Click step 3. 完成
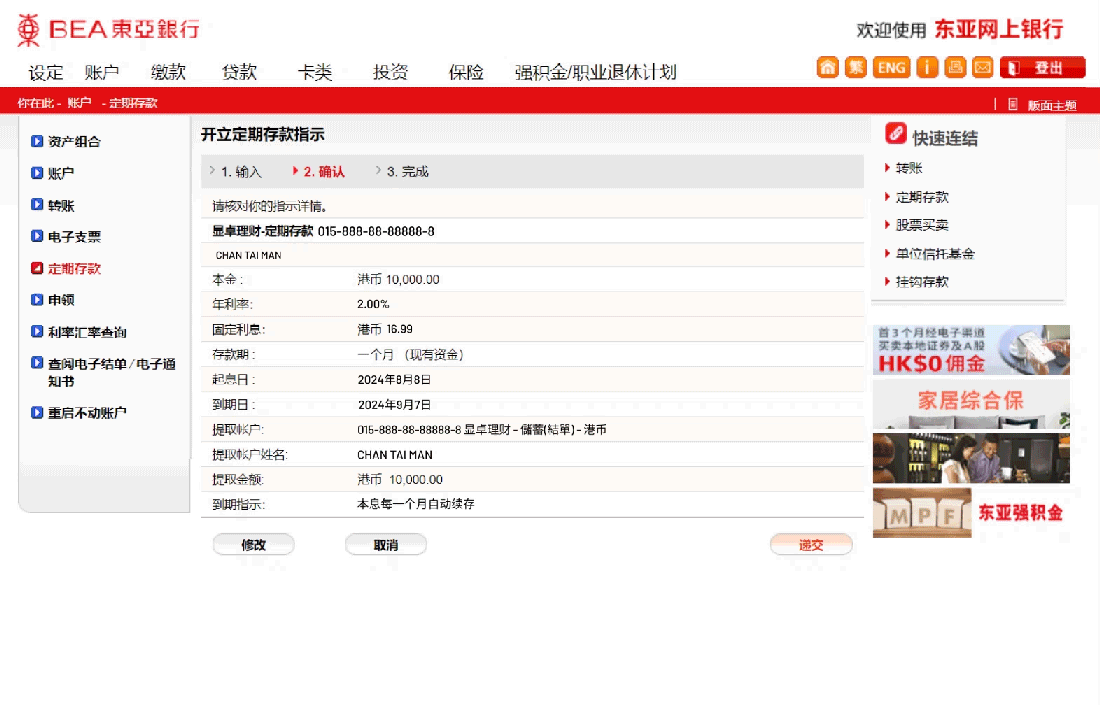The height and width of the screenshot is (705, 1100). (408, 172)
